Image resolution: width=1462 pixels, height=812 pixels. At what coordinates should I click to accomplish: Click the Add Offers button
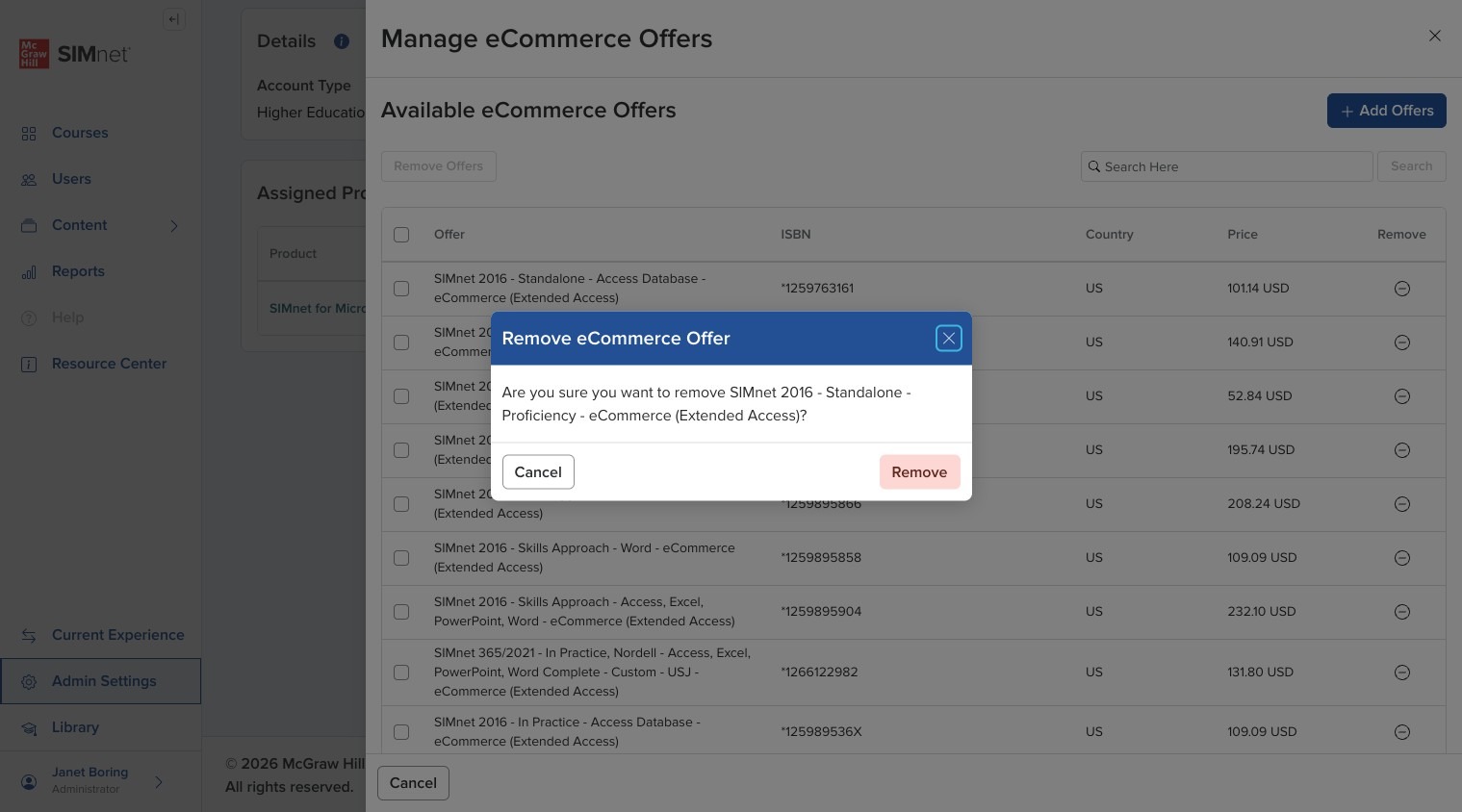(1386, 111)
